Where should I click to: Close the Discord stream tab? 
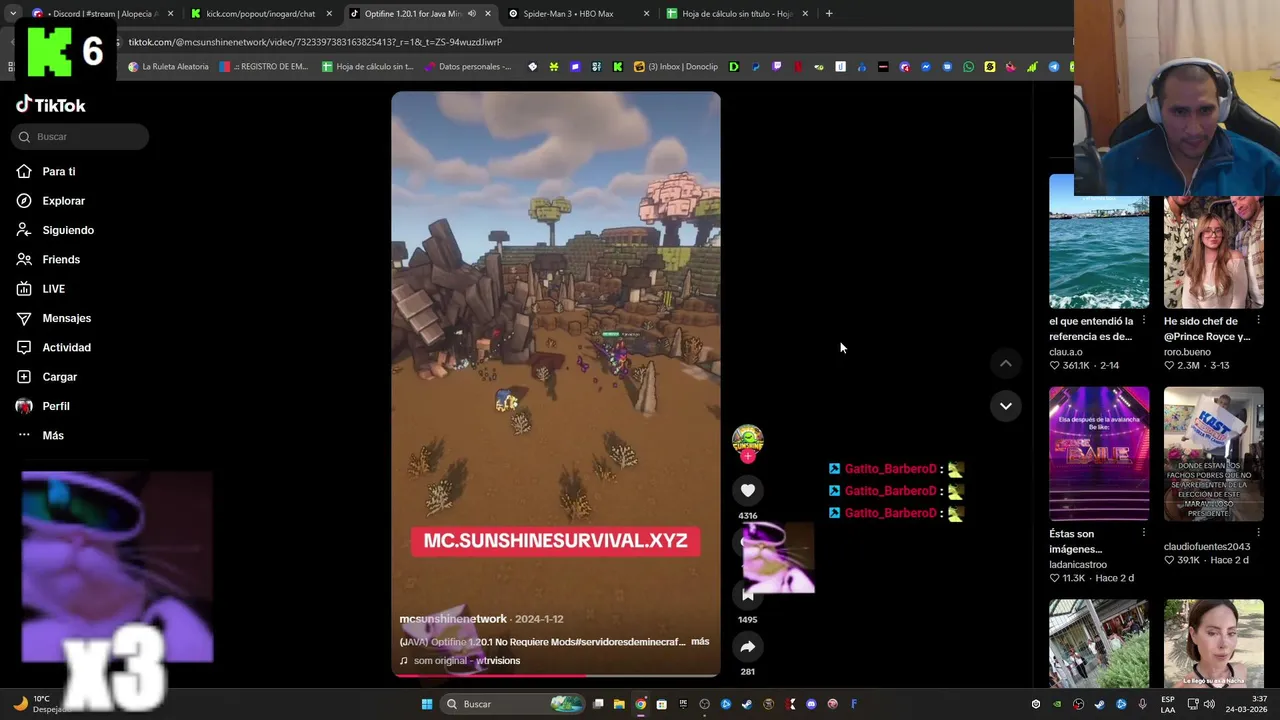point(170,14)
